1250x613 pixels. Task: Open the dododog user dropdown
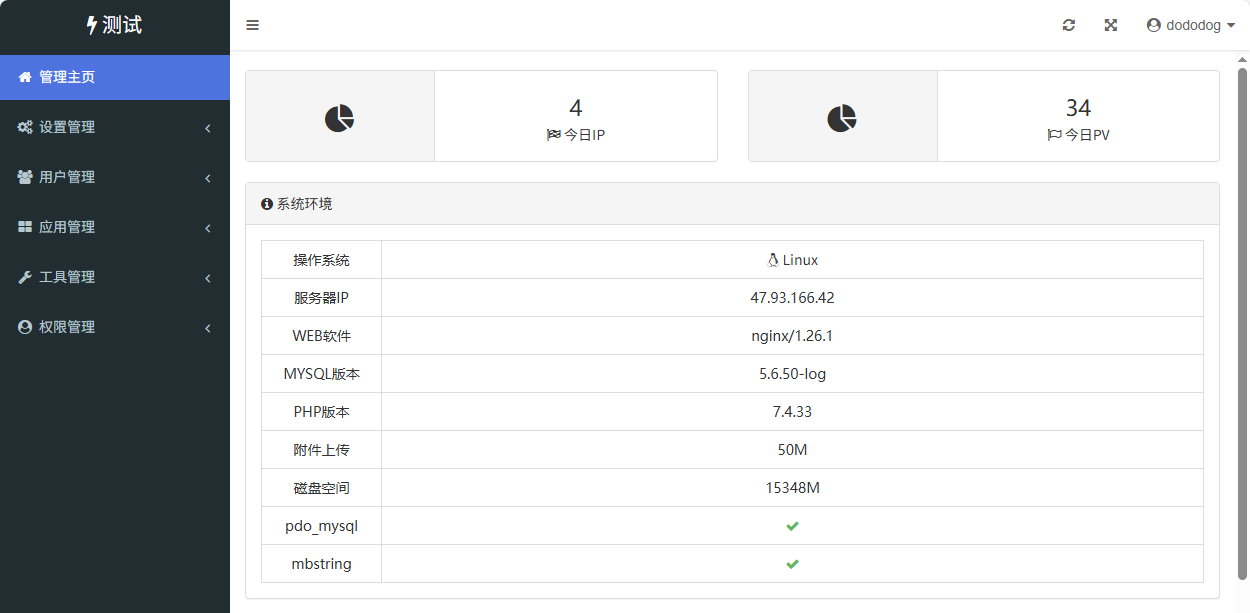coord(1190,25)
